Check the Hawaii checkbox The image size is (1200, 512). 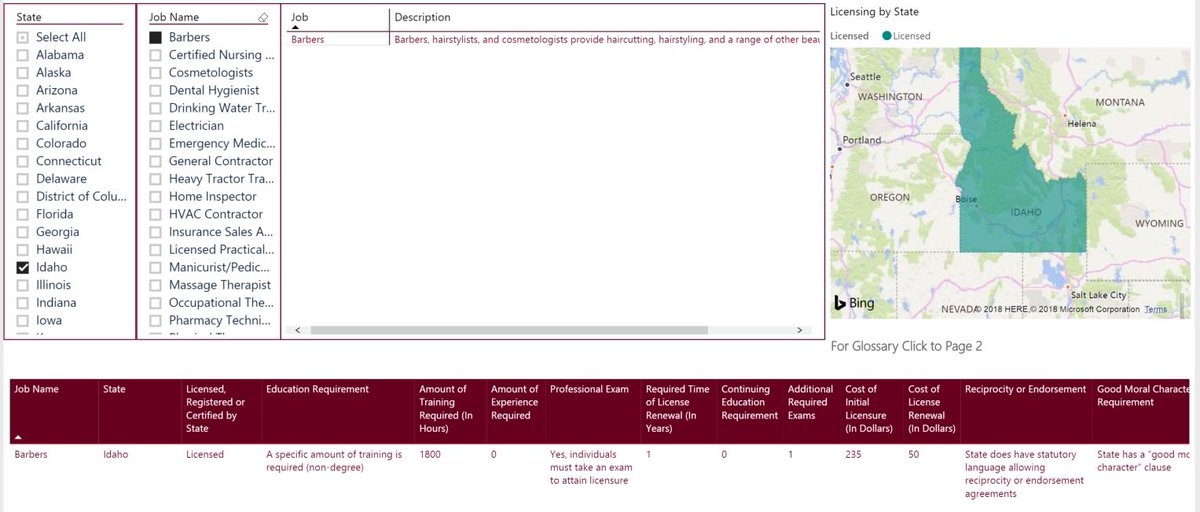[23, 249]
